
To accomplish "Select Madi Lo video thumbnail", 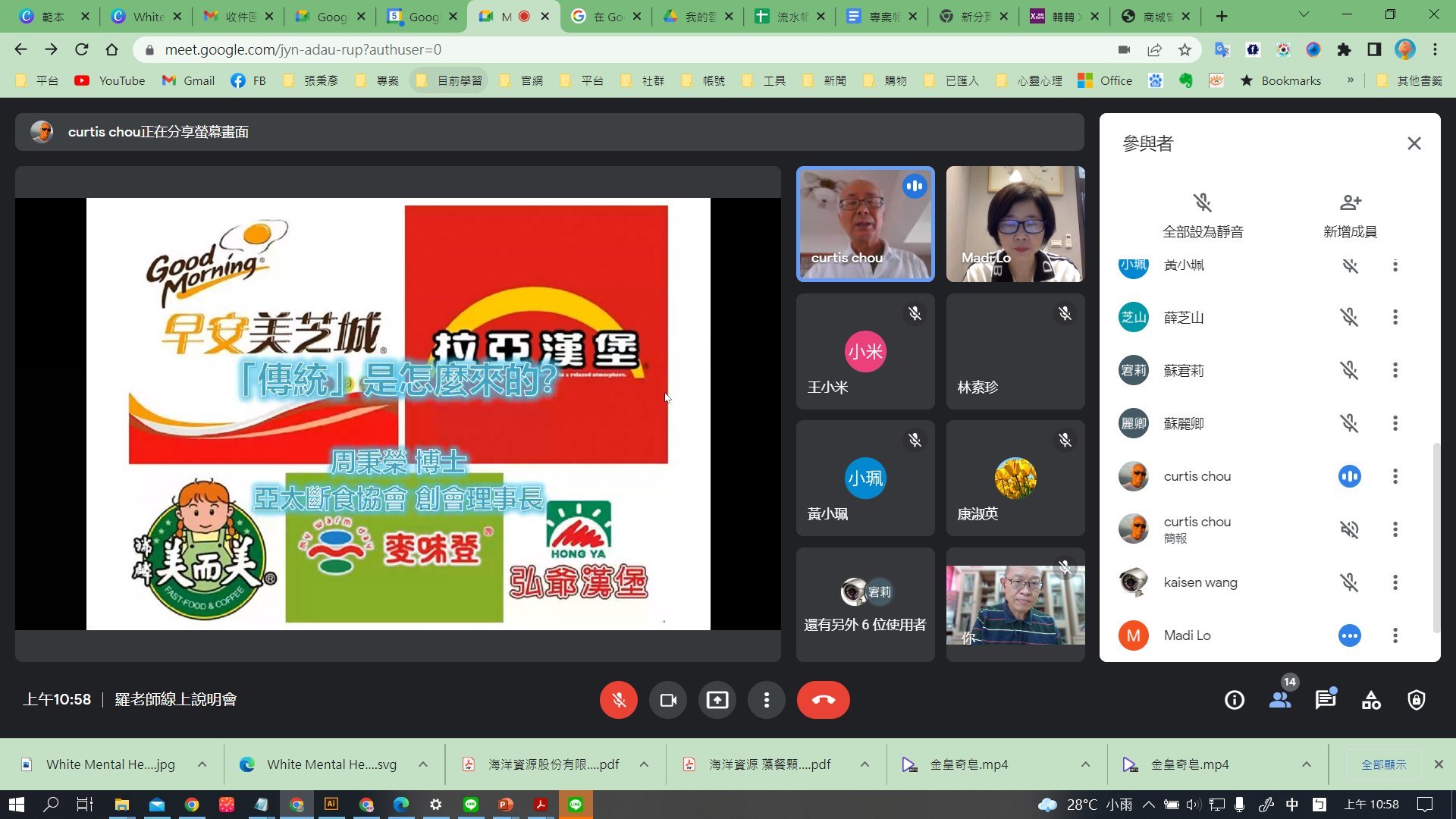I will (1015, 224).
